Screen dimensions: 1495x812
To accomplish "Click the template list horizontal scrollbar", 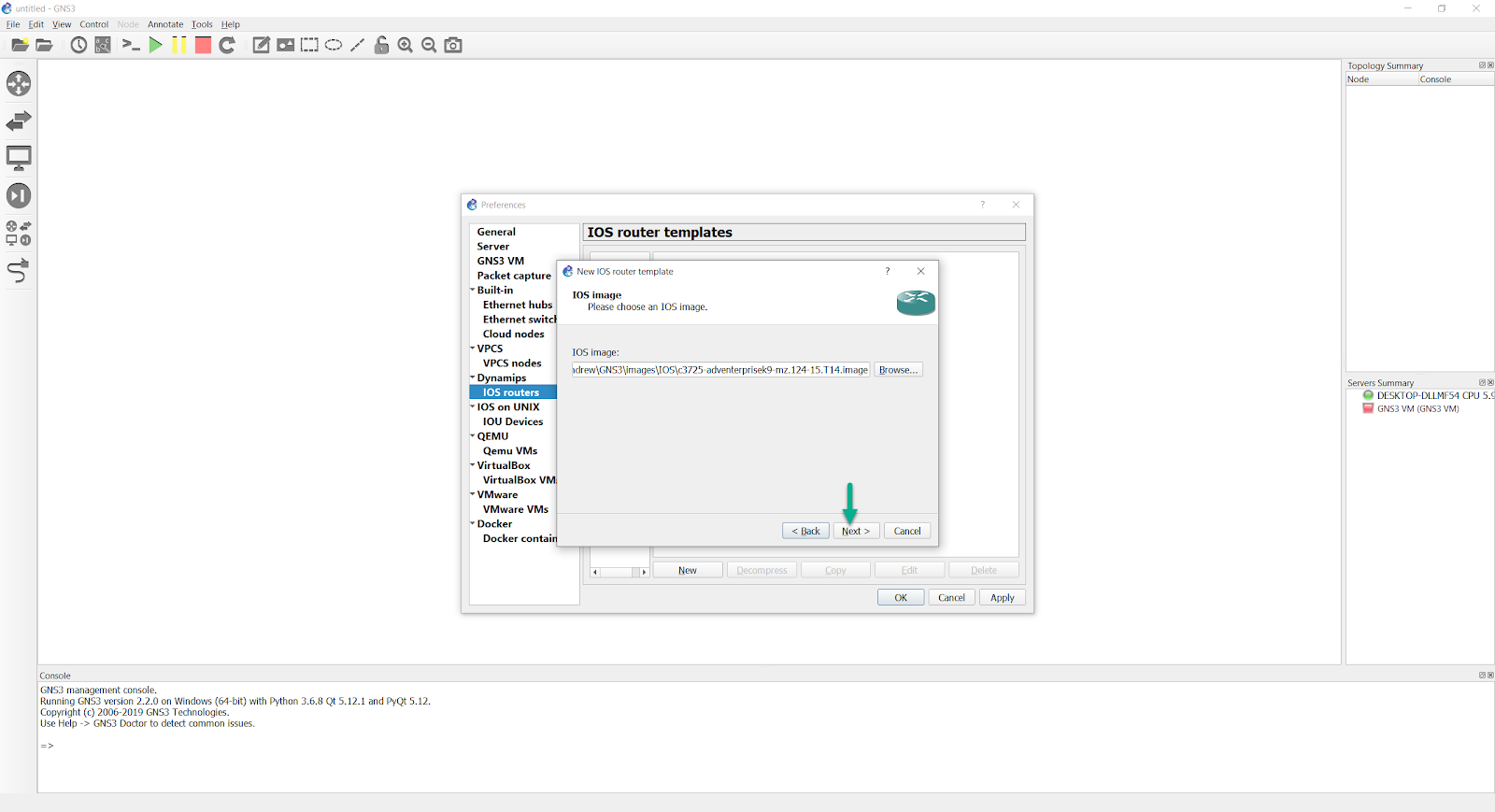I will [x=619, y=572].
